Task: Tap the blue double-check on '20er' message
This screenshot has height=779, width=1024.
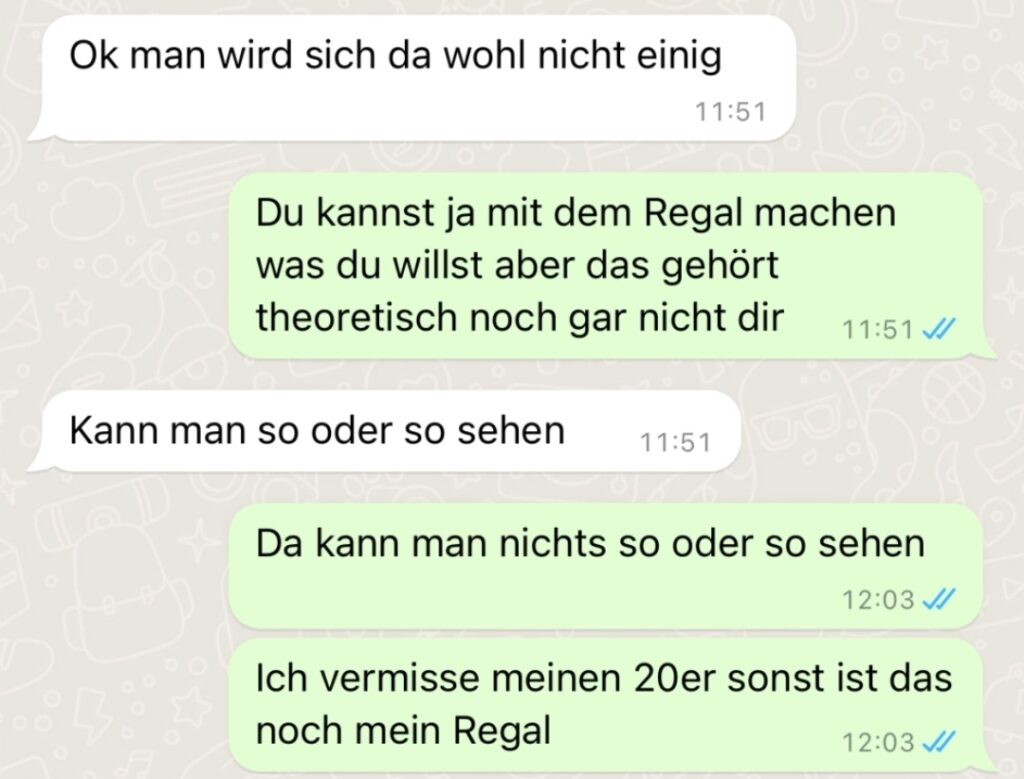Action: tap(938, 741)
